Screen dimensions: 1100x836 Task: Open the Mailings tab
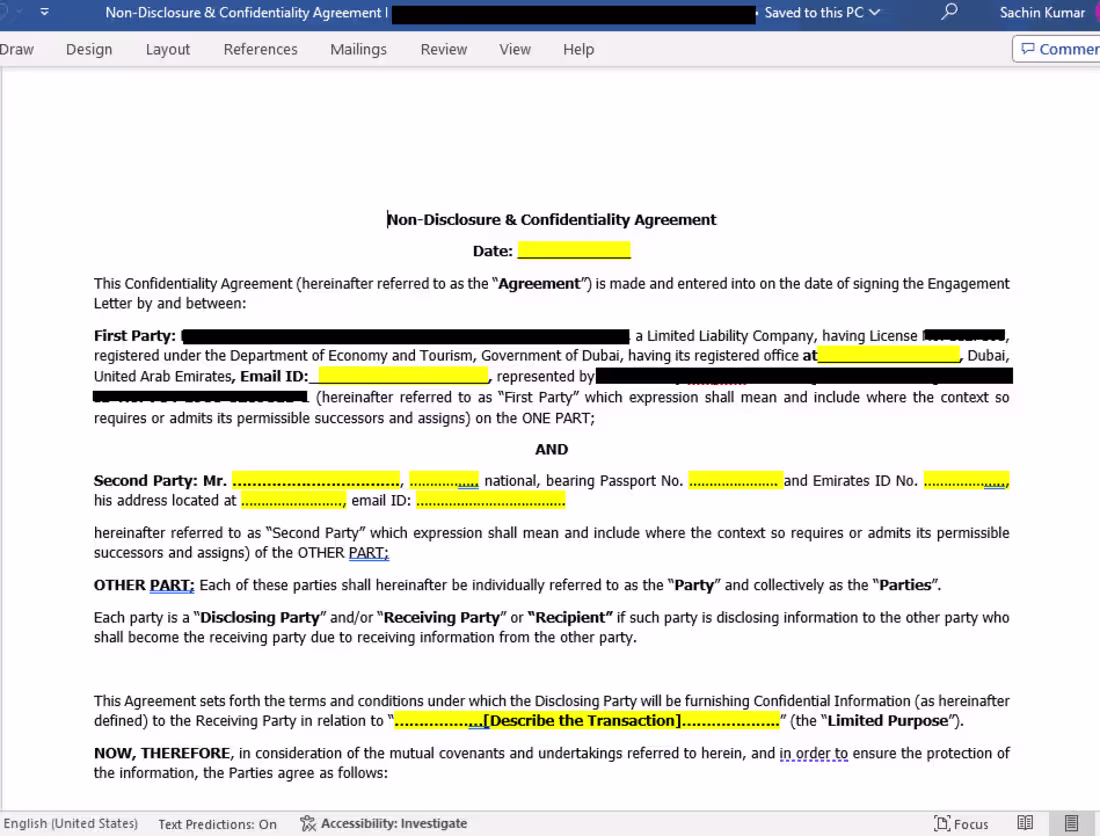[358, 49]
